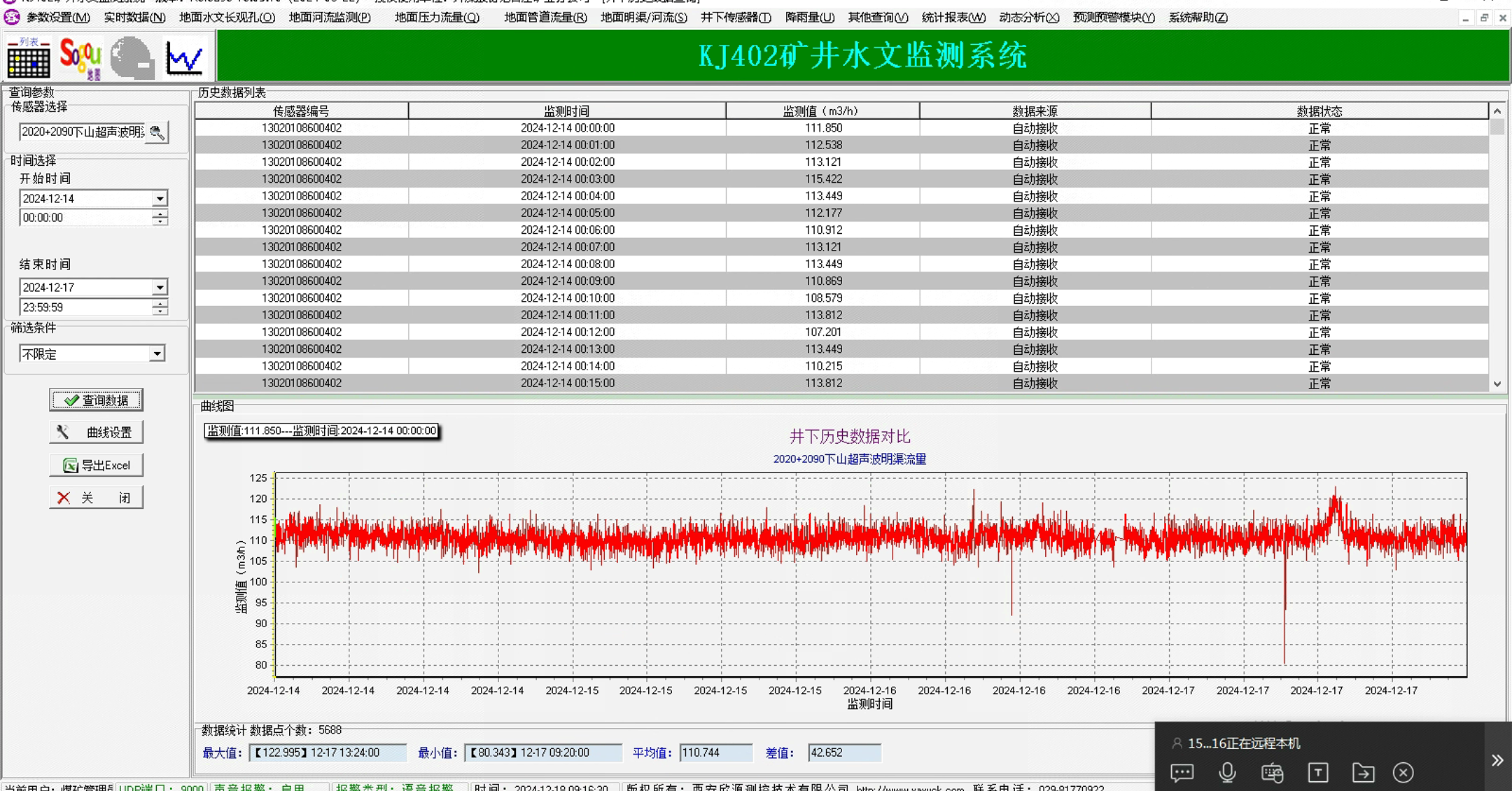Open the remote chat message icon
This screenshot has width=1512, height=791.
[1182, 772]
